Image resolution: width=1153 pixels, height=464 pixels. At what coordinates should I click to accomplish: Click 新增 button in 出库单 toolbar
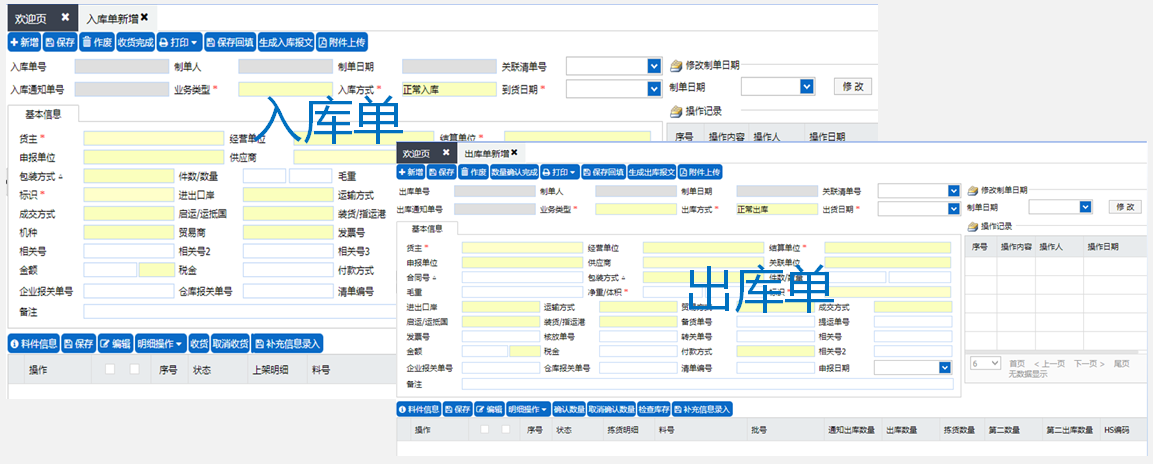[x=410, y=172]
